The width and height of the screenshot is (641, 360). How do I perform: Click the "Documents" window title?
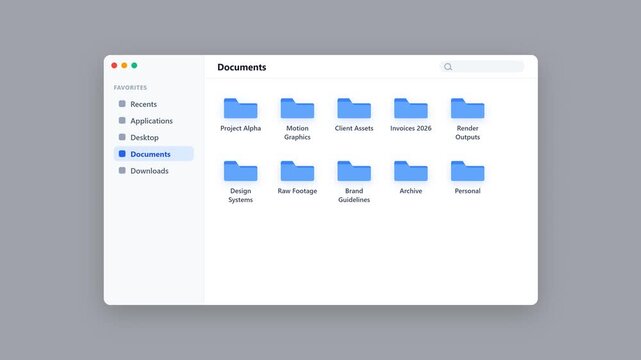pyautogui.click(x=242, y=67)
